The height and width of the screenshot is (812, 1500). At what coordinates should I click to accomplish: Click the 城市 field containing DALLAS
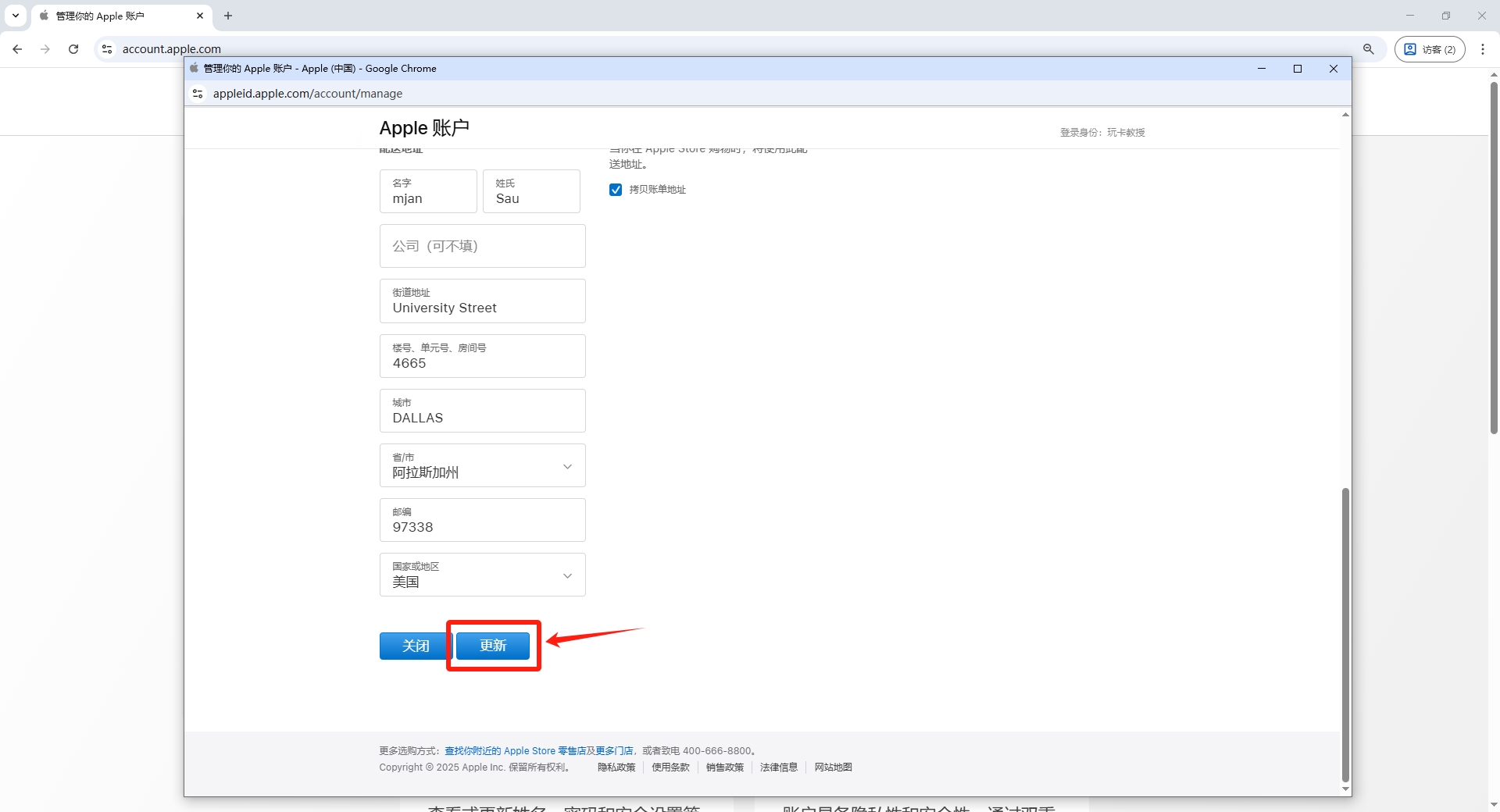(483, 411)
